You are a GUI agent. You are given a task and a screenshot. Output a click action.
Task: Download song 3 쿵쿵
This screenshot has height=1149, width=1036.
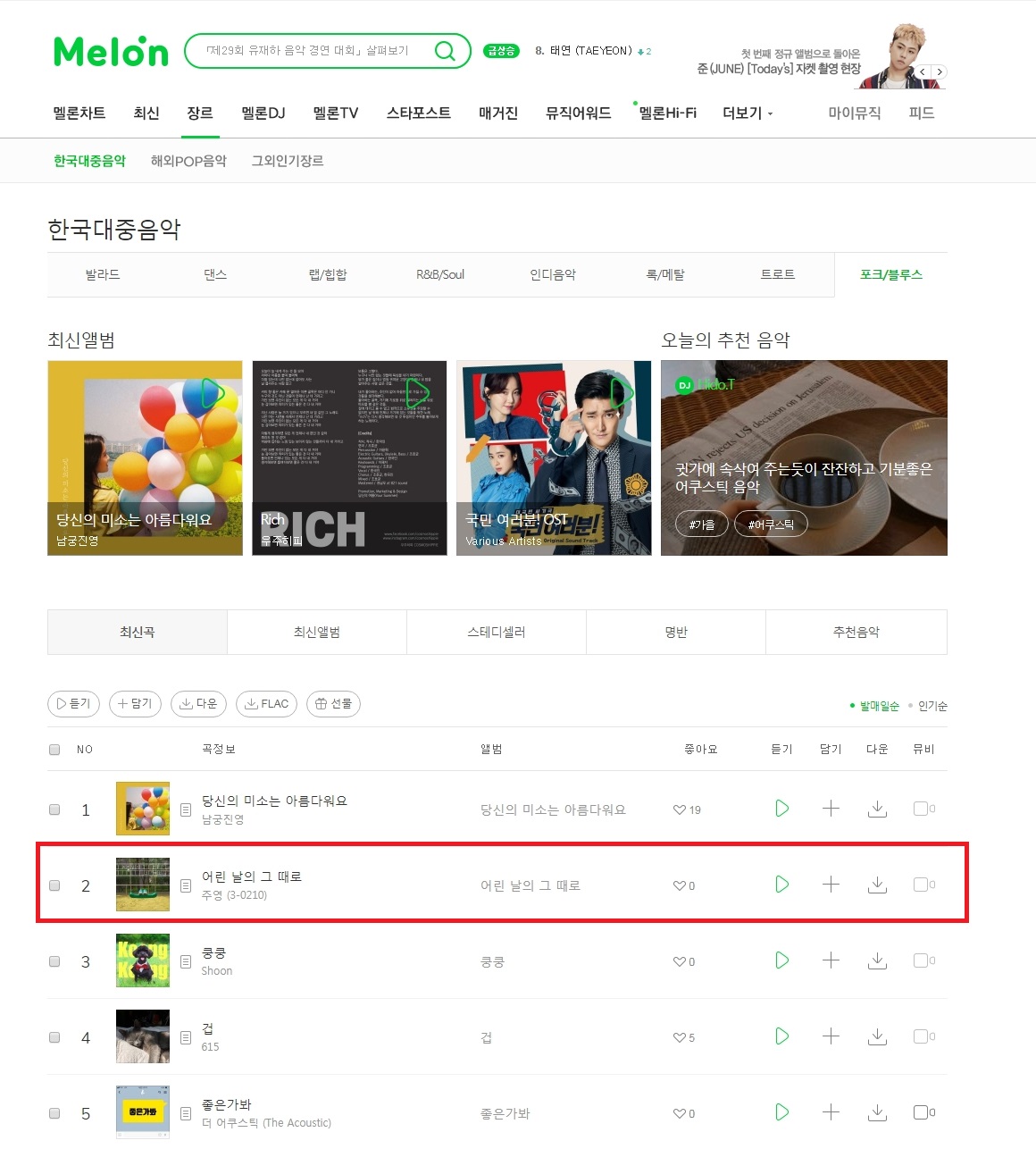877,960
